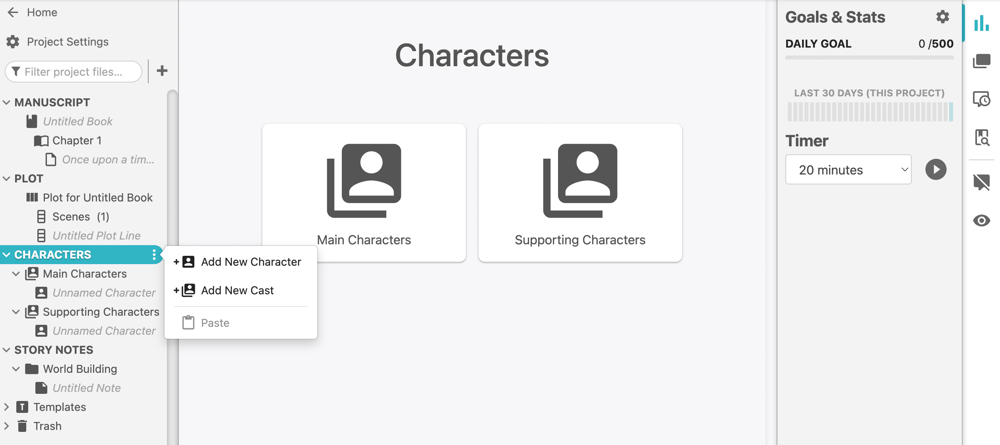The image size is (1000, 445).
Task: Open the 20 minutes timer dropdown
Action: (x=848, y=170)
